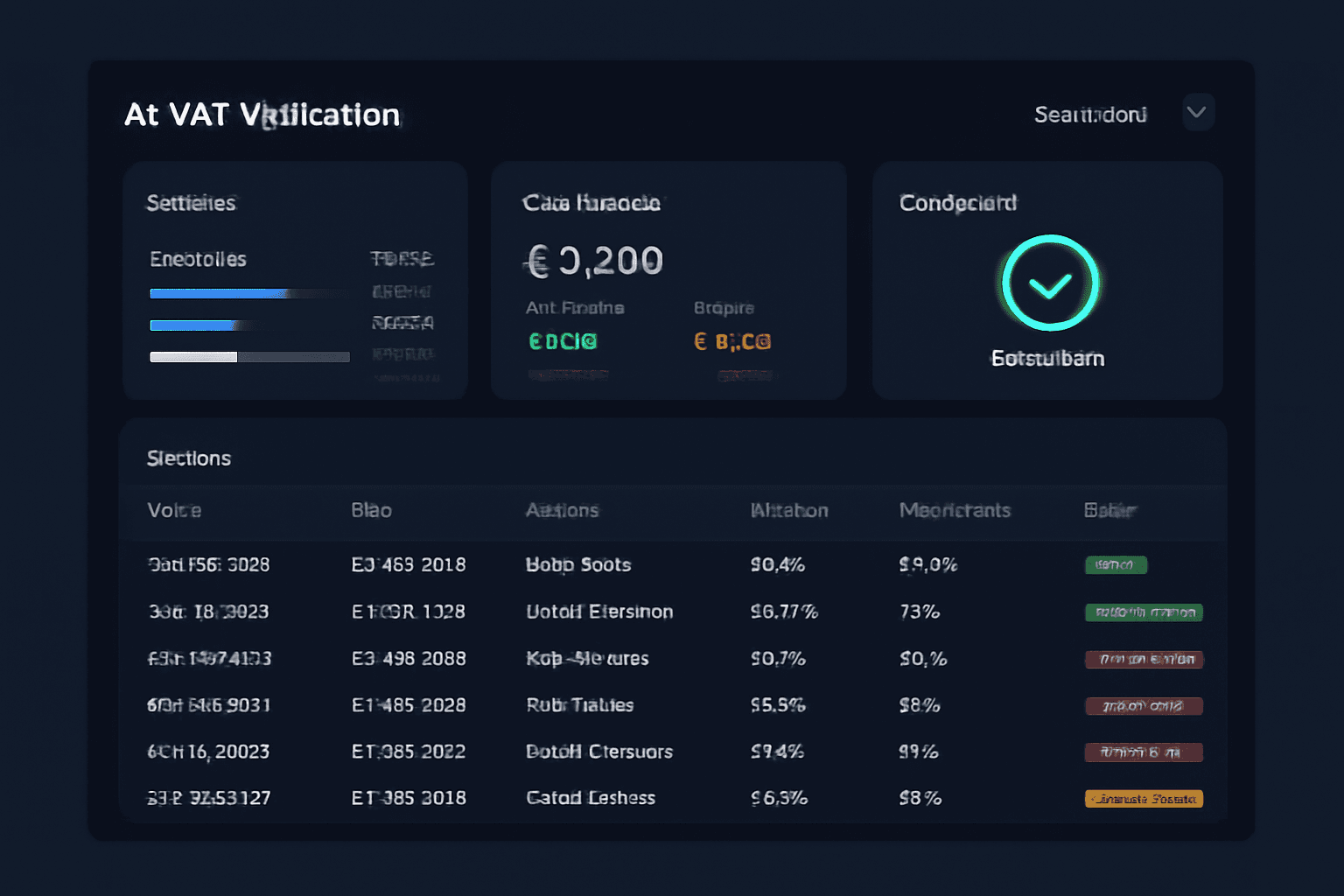Viewport: 1344px width, 896px height.
Task: Click the orange Brapire value
Action: [x=732, y=341]
